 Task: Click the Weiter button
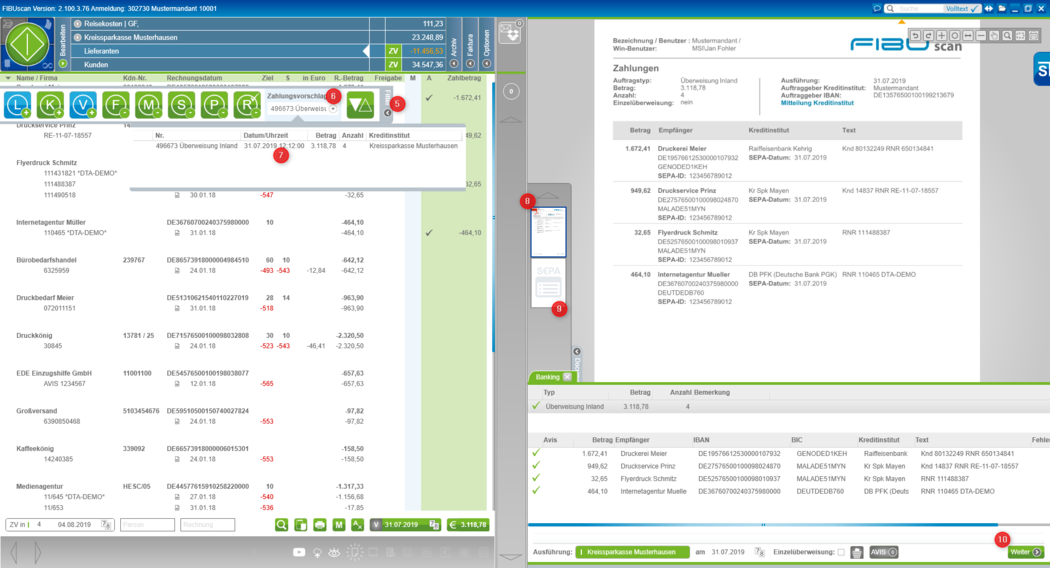[x=1025, y=552]
